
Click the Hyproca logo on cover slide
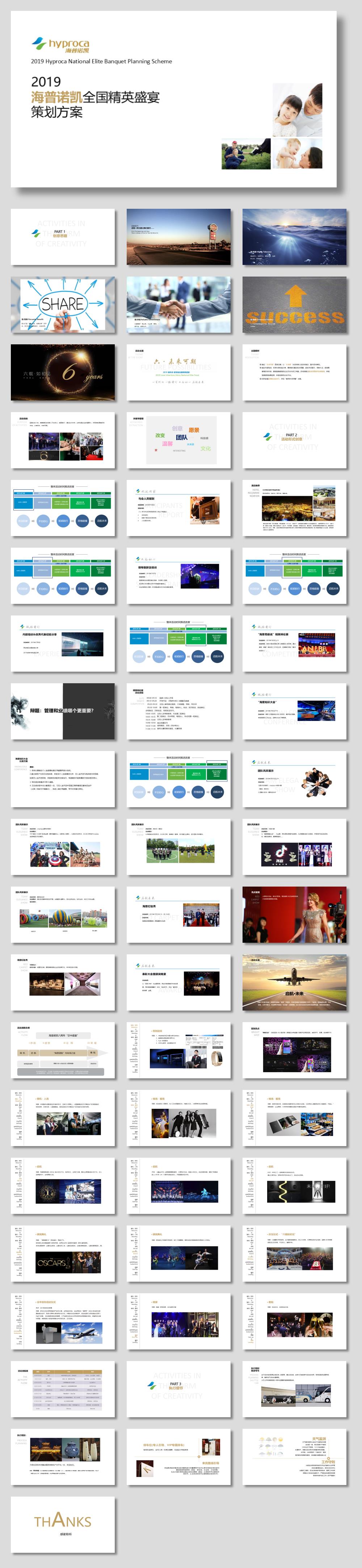(x=60, y=46)
